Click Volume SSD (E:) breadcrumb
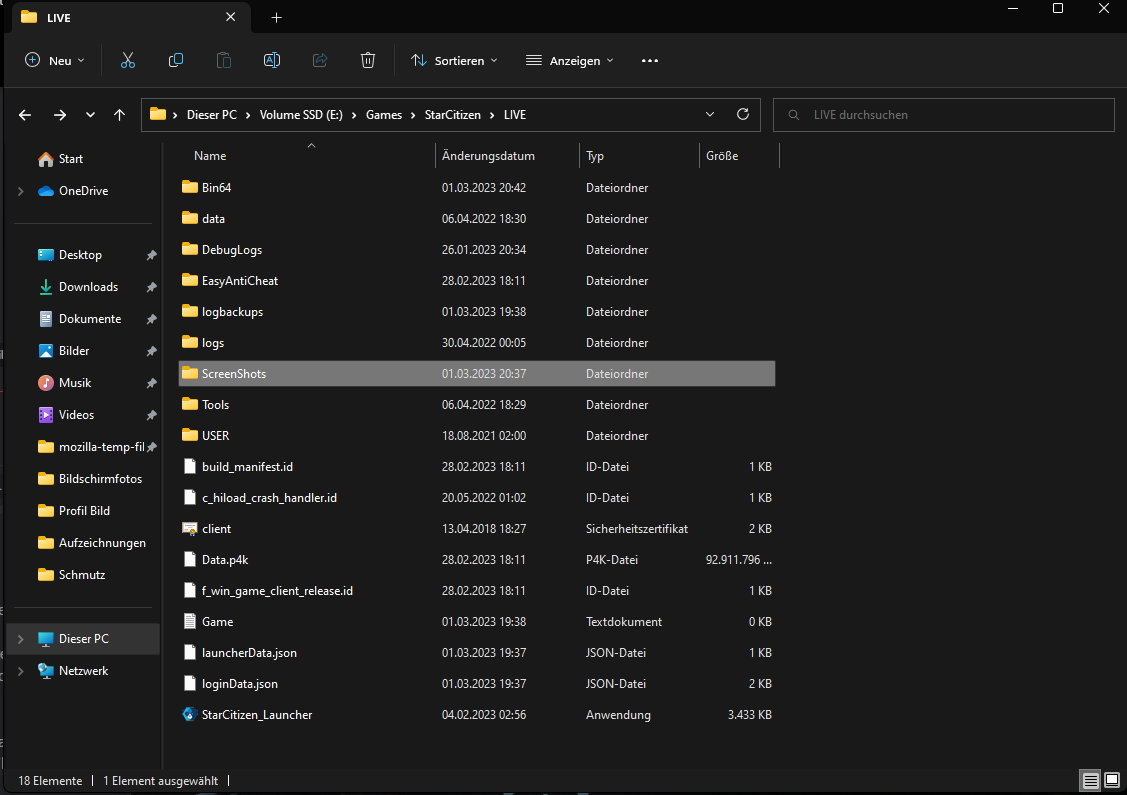The image size is (1127, 795). [x=301, y=115]
